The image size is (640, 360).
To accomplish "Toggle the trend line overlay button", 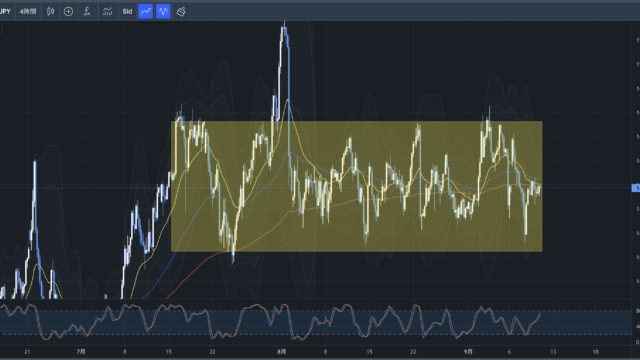I will point(145,11).
